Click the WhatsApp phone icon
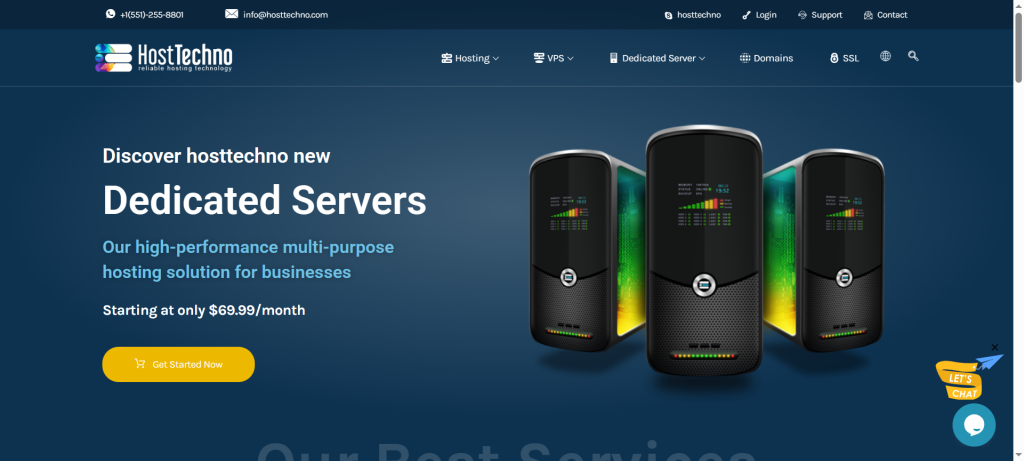Image resolution: width=1024 pixels, height=461 pixels. [110, 14]
